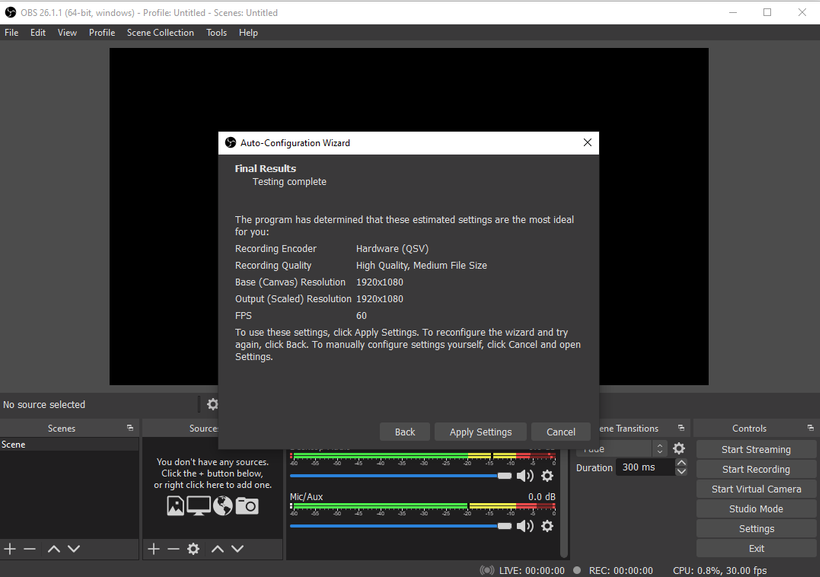Add a Video Capture Device via camera icon
This screenshot has height=577, width=820.
246,505
